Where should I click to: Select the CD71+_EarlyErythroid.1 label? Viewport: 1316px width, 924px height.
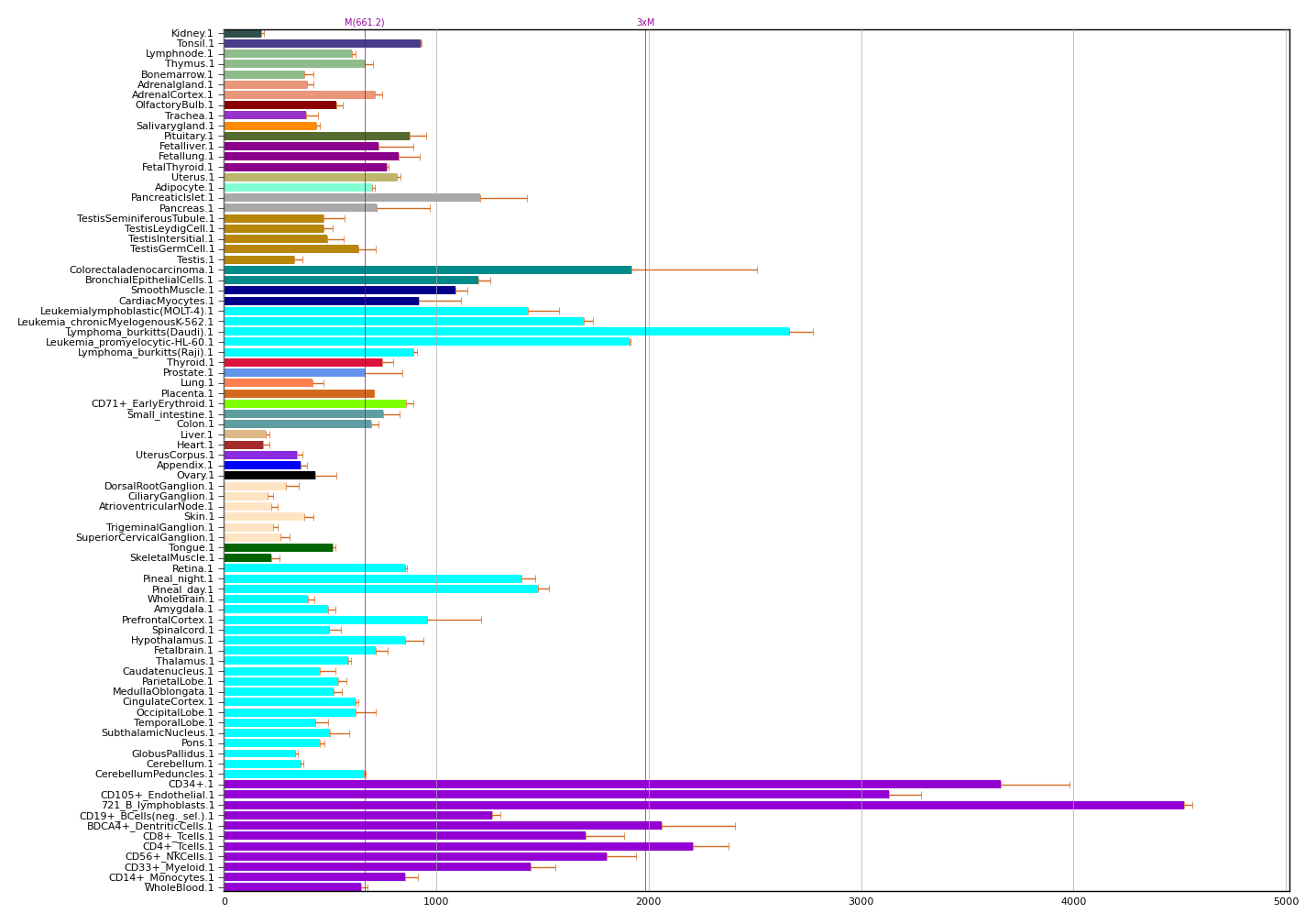pyautogui.click(x=152, y=403)
